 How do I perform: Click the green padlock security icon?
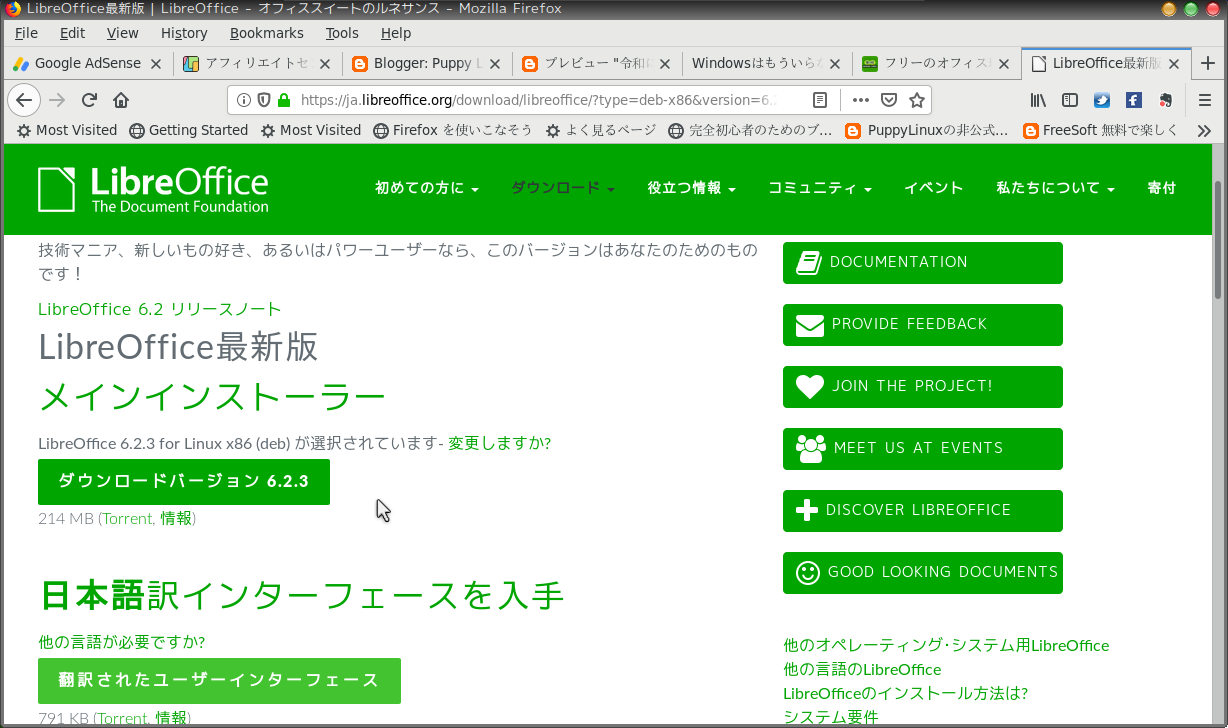coord(284,100)
